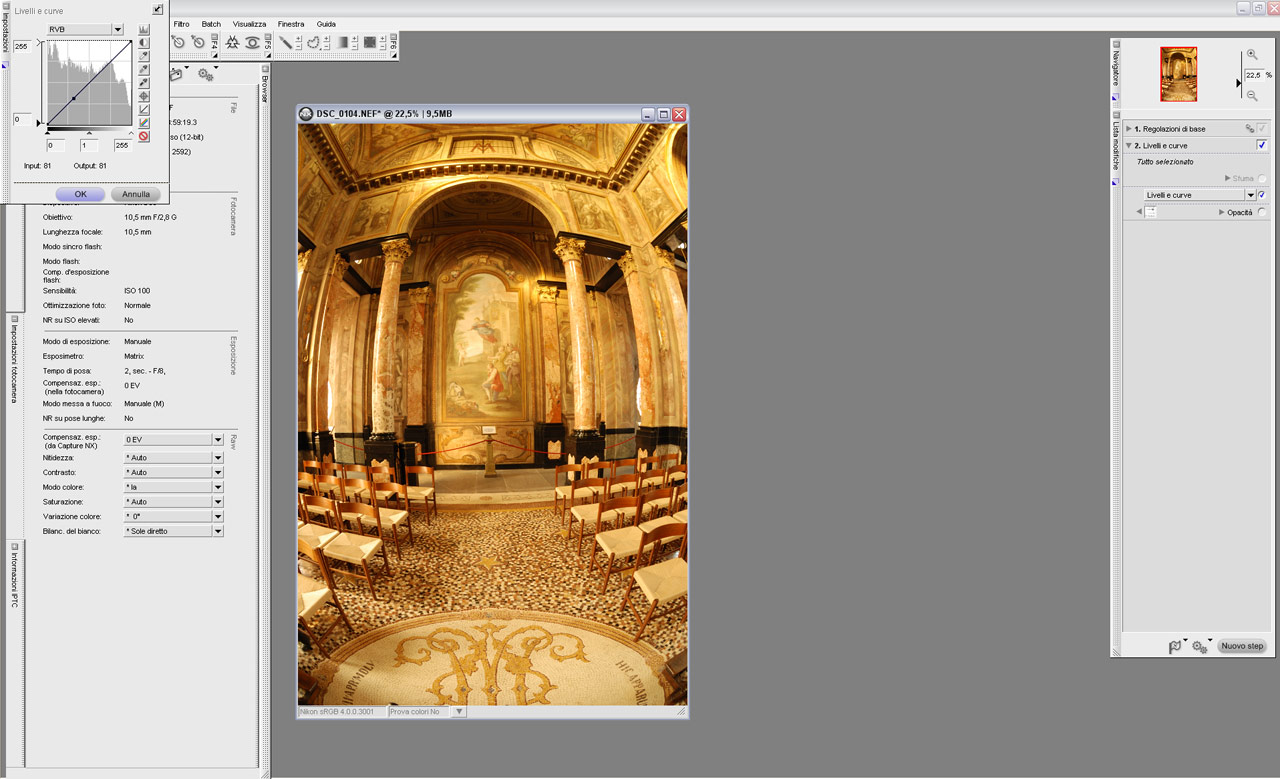This screenshot has width=1280, height=779.
Task: Click the red reset icon in curves dialog
Action: click(x=144, y=136)
